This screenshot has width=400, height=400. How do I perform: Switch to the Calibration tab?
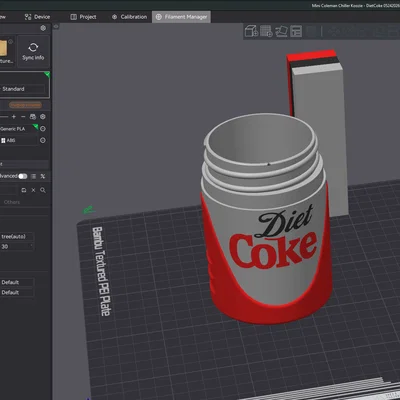coord(129,17)
